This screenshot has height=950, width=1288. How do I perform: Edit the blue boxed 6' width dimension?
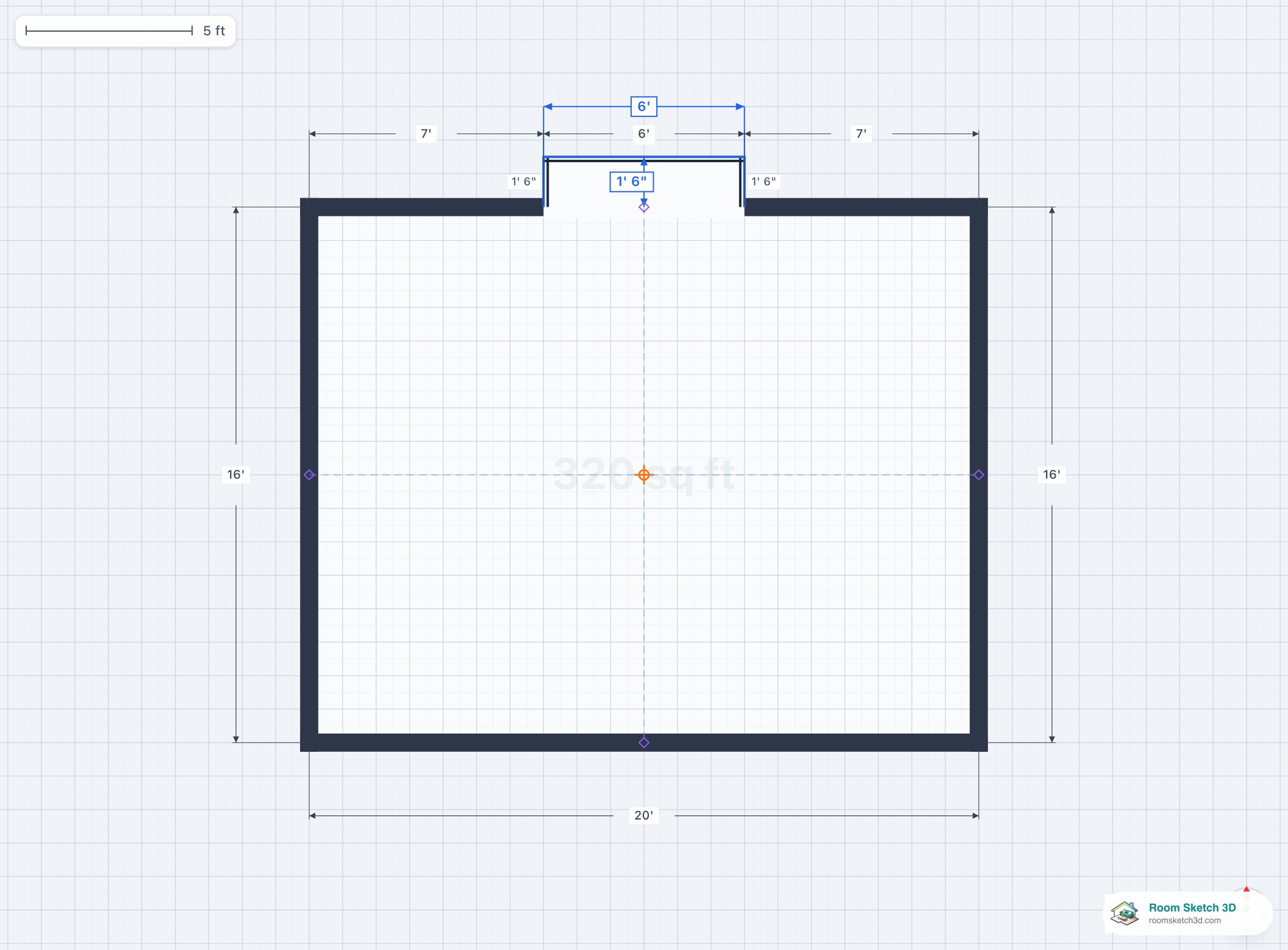click(643, 107)
